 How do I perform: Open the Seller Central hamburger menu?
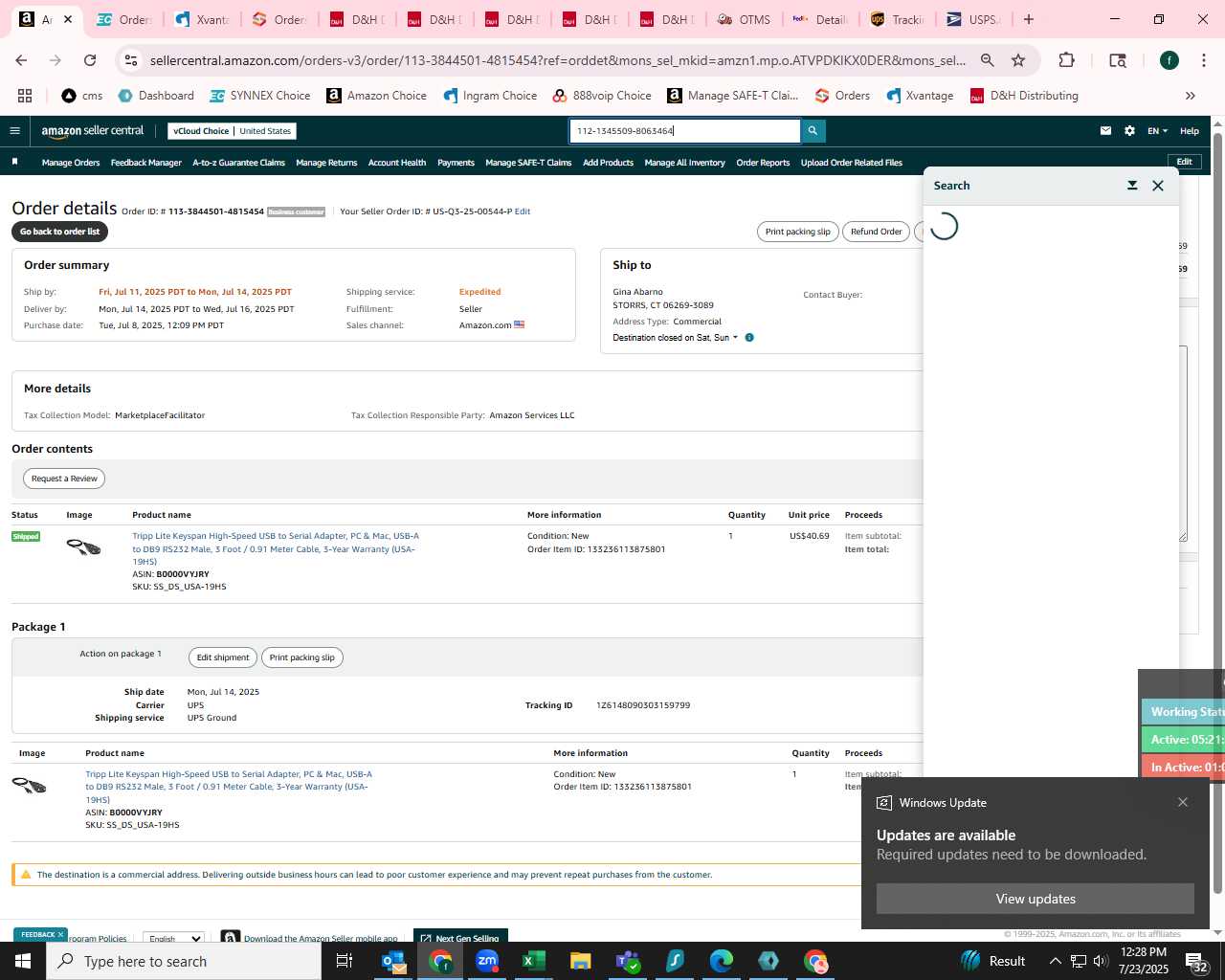tap(14, 131)
